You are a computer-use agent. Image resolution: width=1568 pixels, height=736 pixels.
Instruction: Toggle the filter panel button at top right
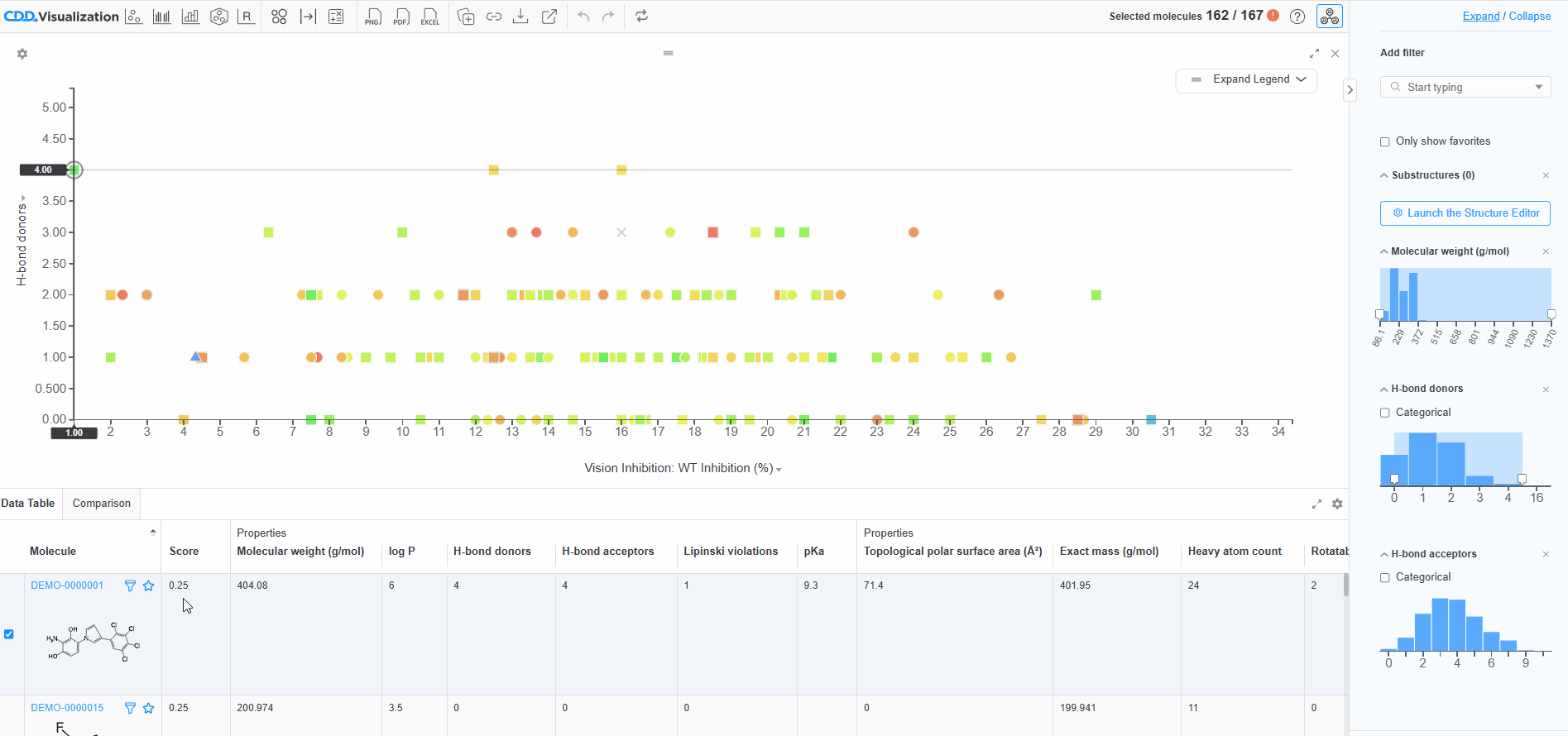[1330, 16]
